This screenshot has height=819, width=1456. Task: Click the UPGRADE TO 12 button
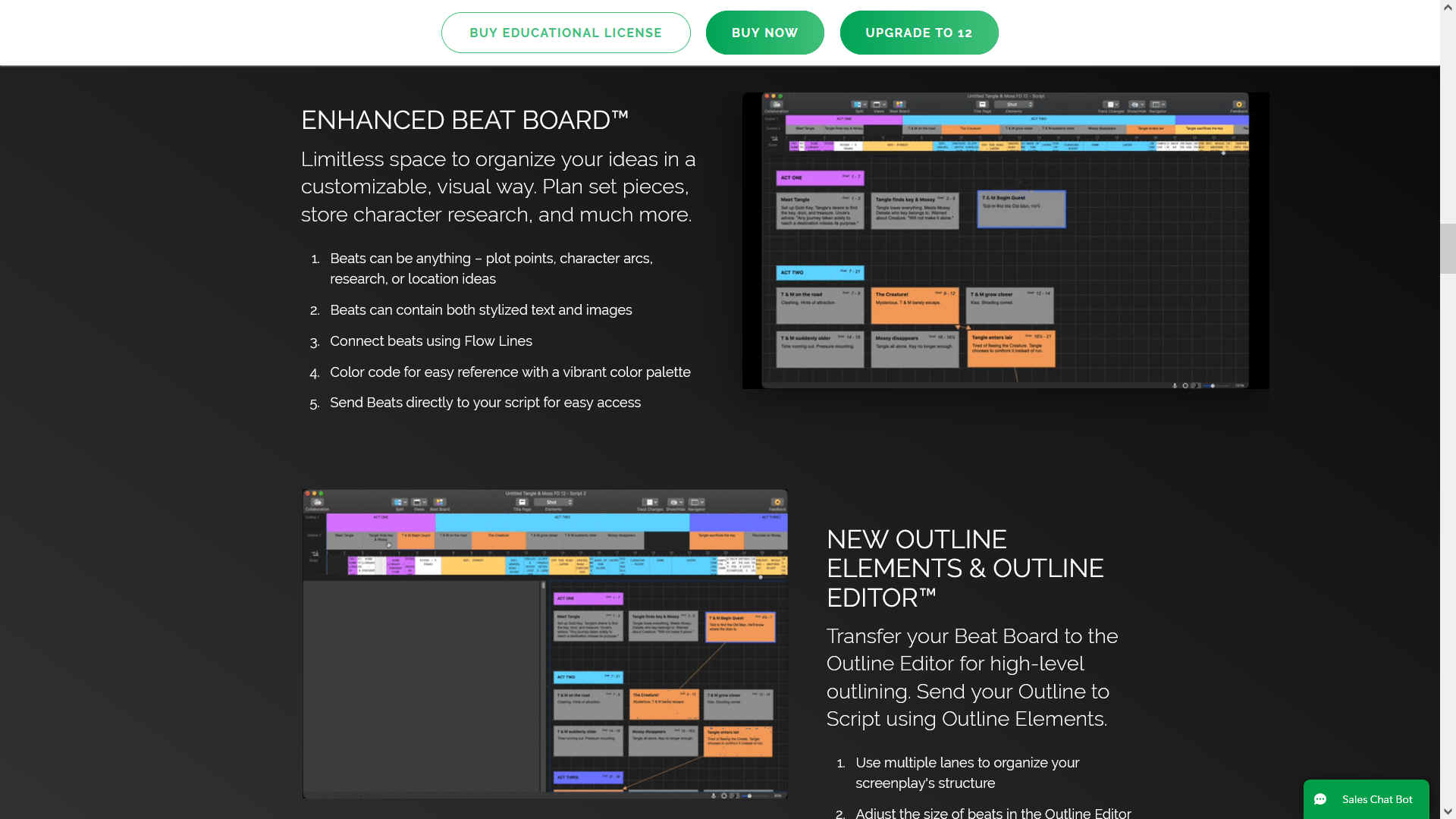click(x=919, y=32)
